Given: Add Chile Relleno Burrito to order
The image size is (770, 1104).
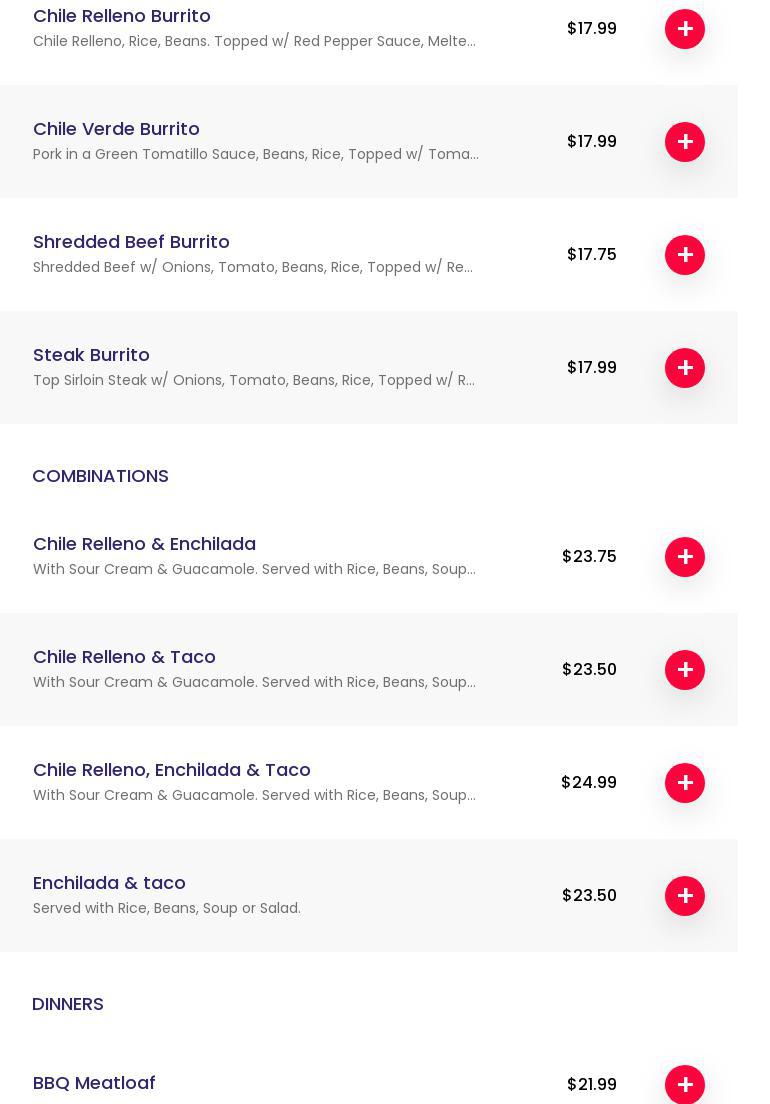Looking at the screenshot, I should [685, 29].
